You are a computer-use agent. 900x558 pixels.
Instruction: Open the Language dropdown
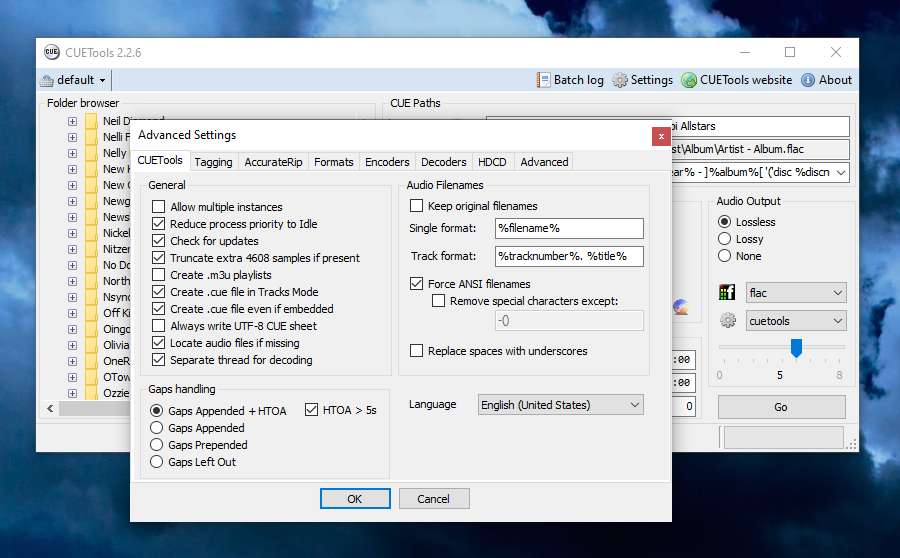560,405
